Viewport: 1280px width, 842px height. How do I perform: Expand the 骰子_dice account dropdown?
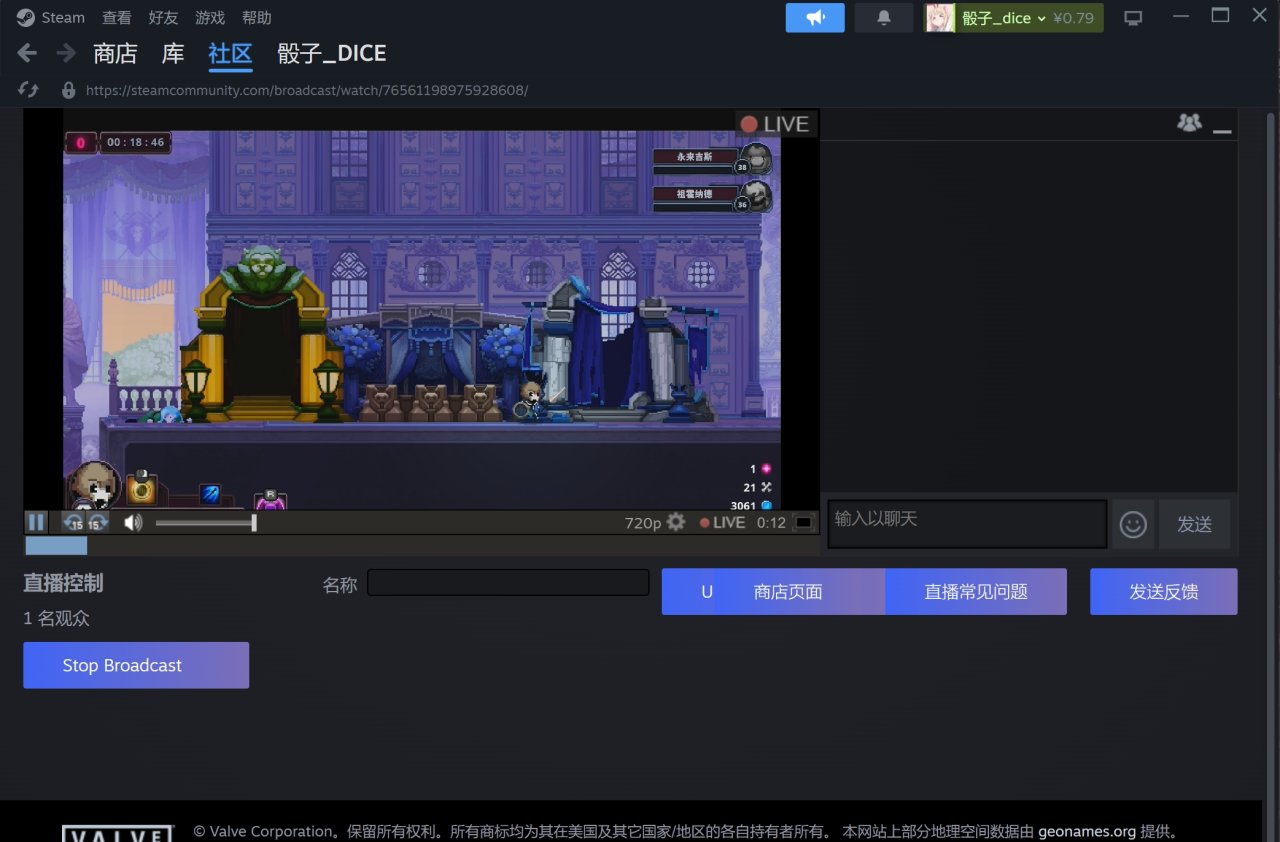tap(1004, 18)
